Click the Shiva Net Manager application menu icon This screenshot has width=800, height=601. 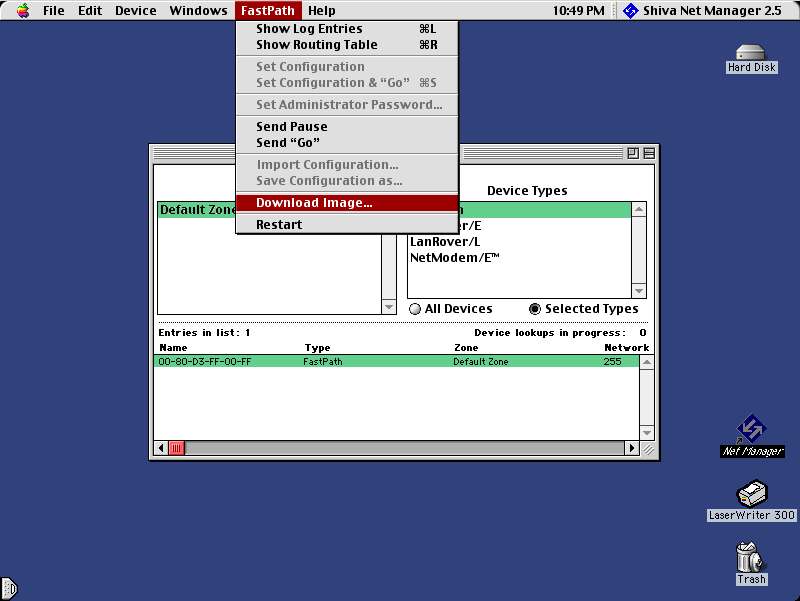tap(630, 11)
